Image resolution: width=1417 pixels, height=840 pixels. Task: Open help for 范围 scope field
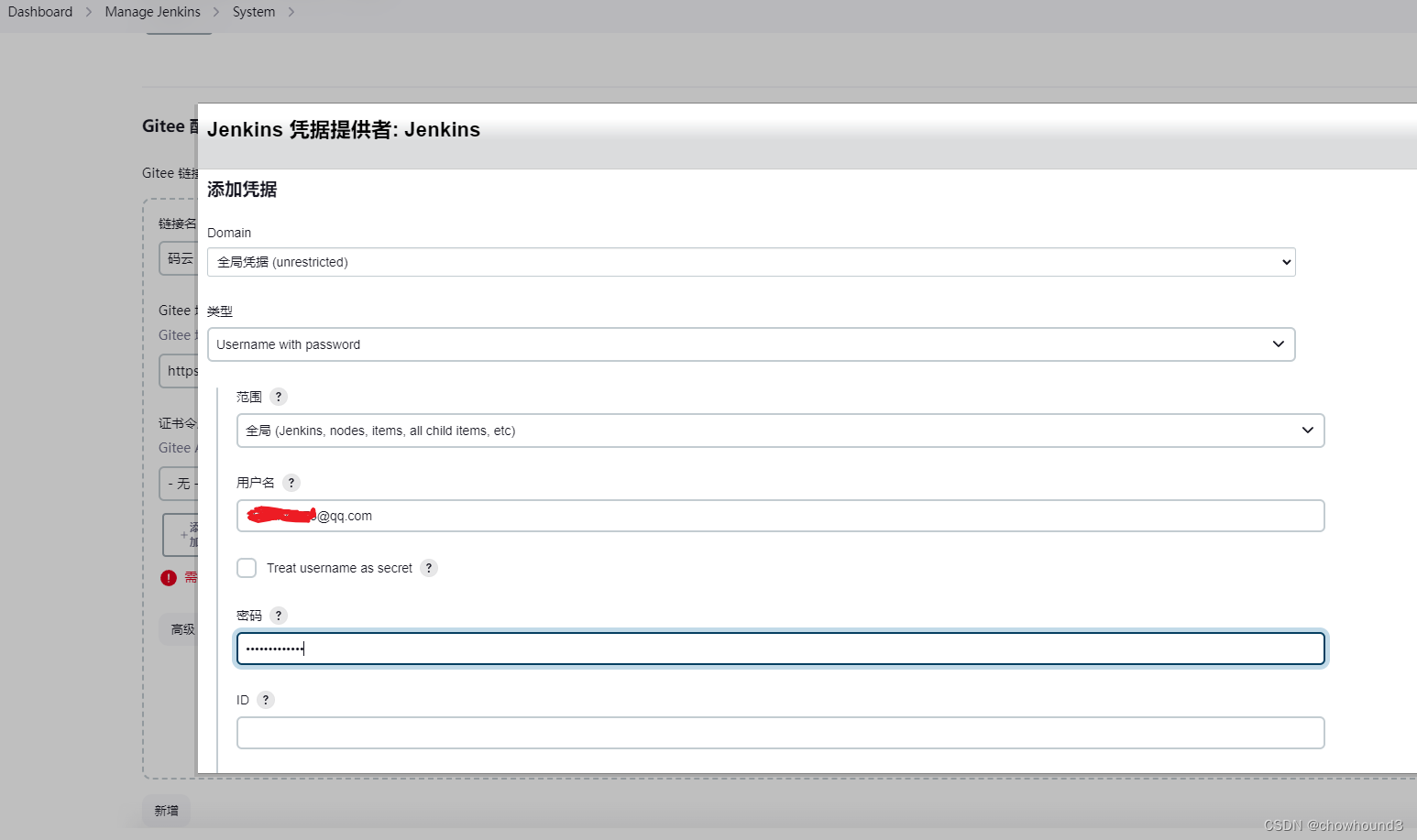tap(279, 397)
